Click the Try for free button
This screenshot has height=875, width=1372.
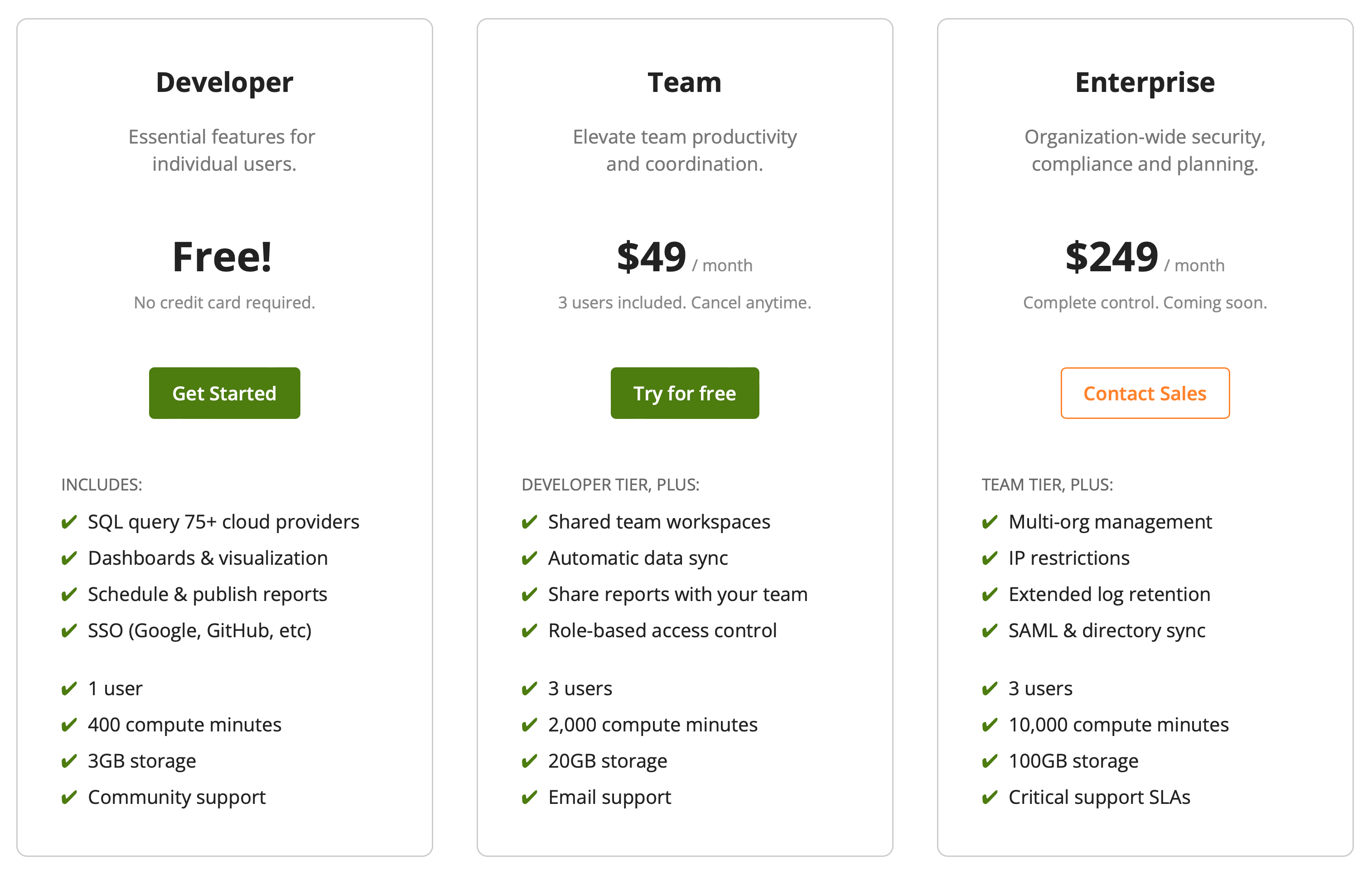[685, 393]
